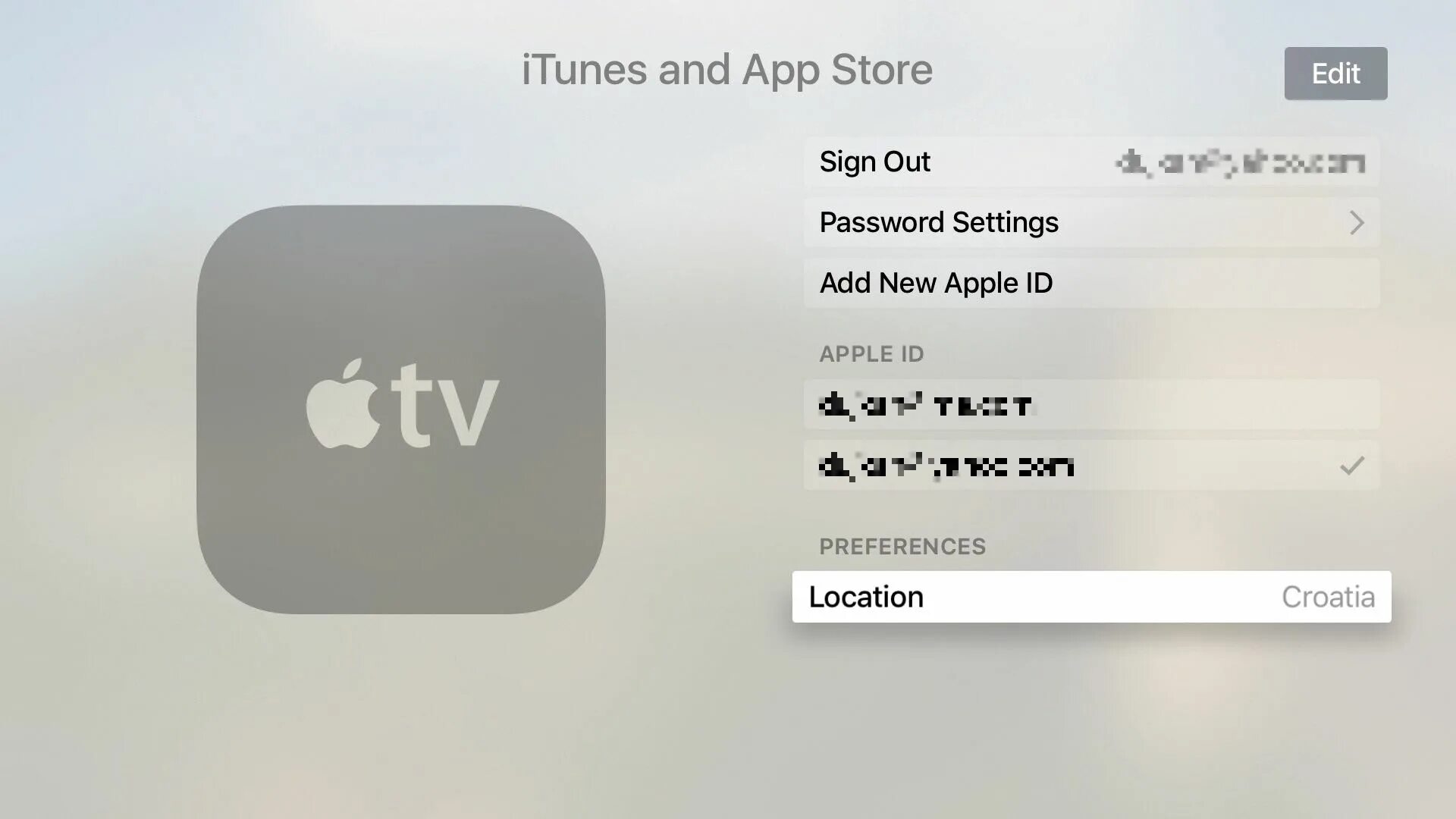Select the checkmark next to second Apple ID
This screenshot has width=1456, height=819.
1352,465
